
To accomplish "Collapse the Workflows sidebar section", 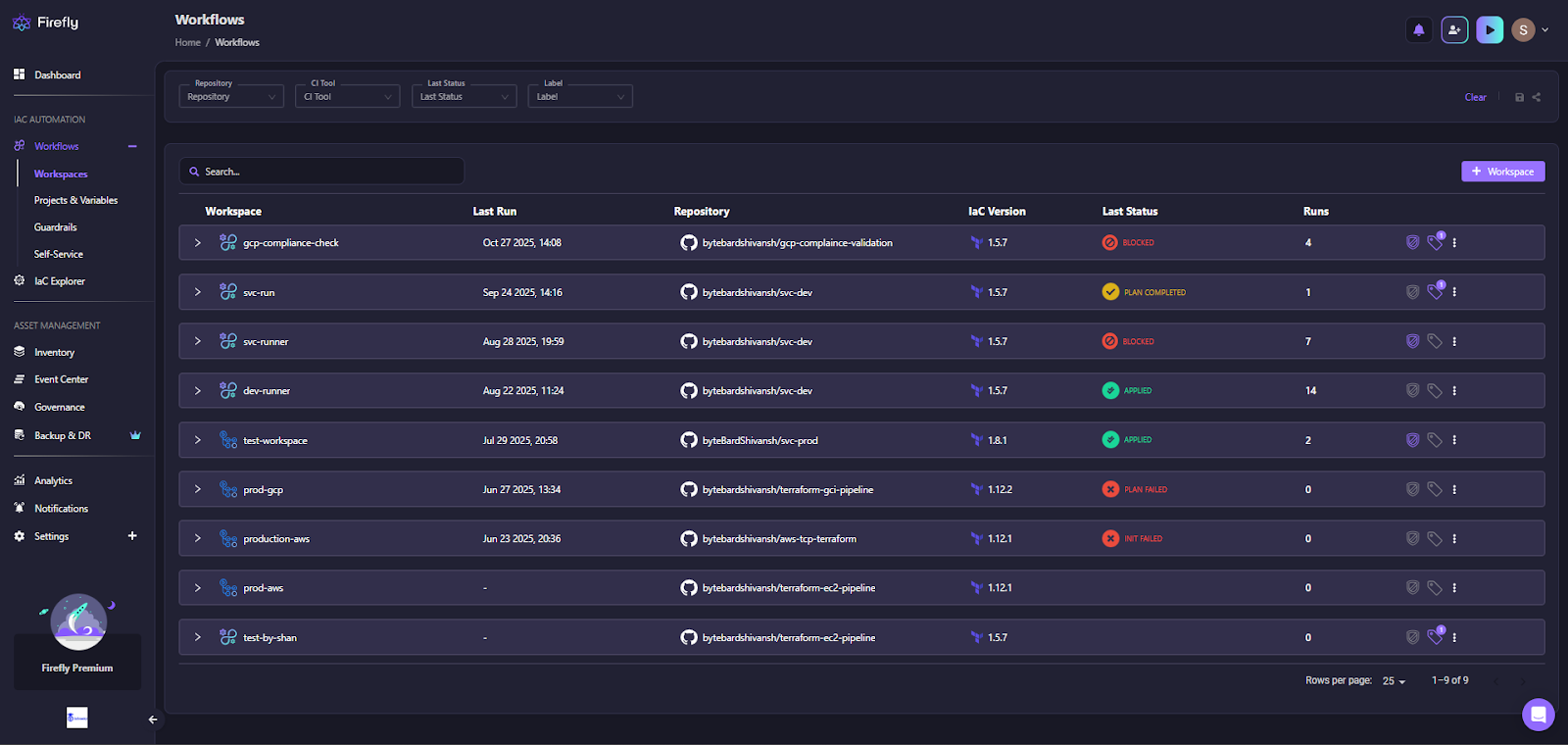I will coord(132,146).
